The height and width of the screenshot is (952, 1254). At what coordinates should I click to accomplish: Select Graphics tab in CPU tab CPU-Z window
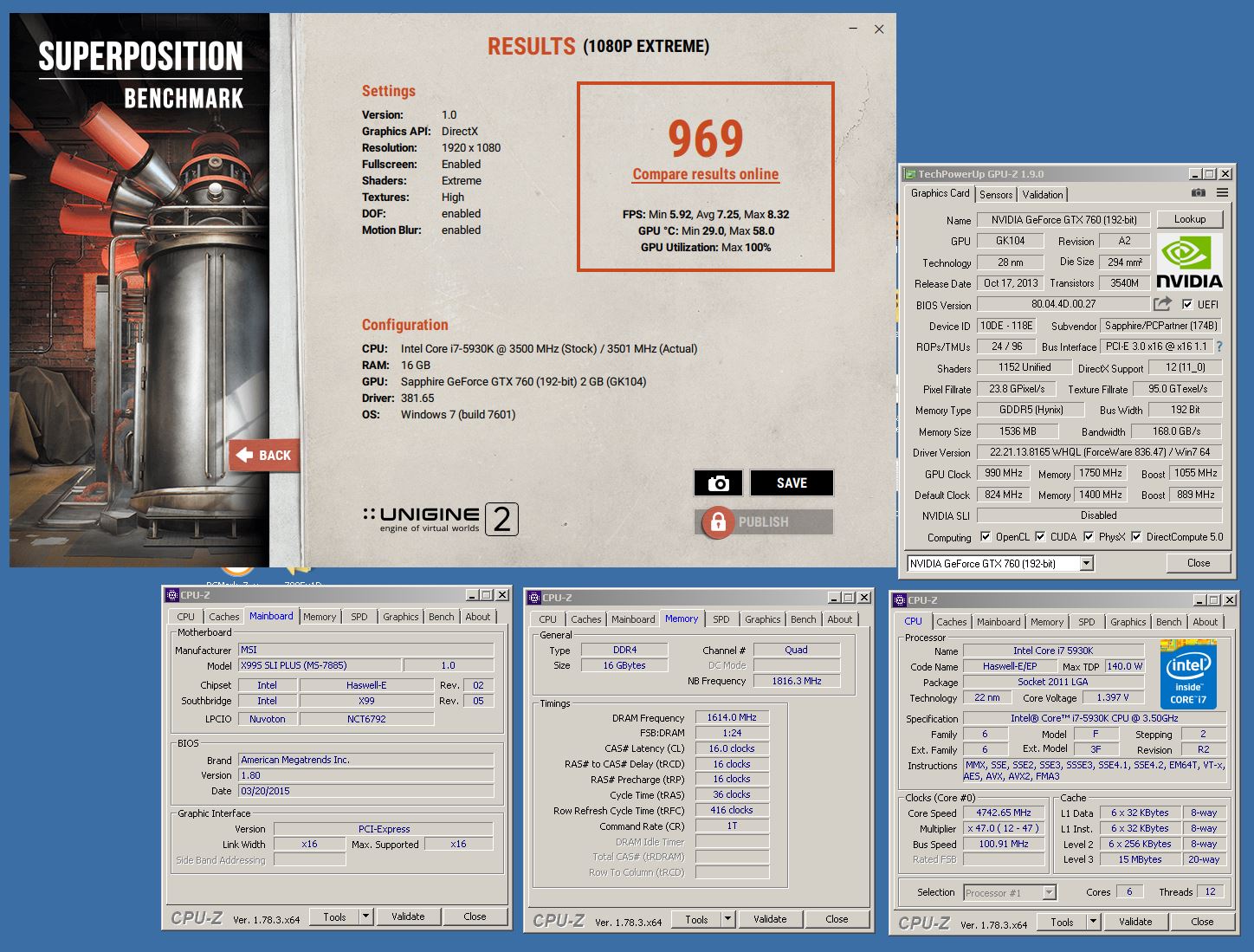1128,622
